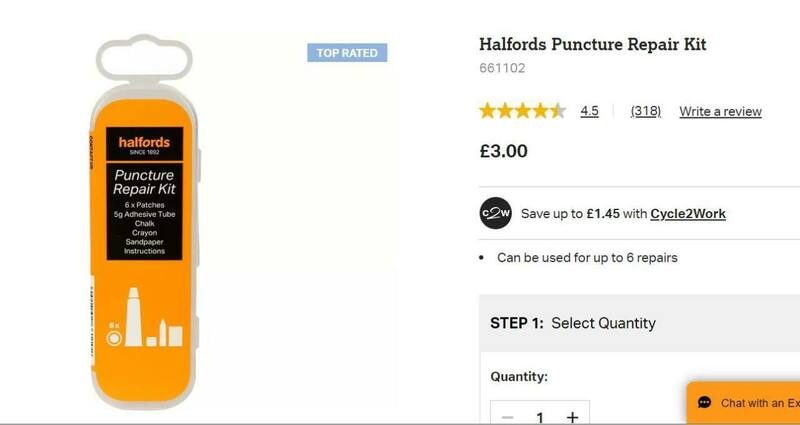The height and width of the screenshot is (425, 800).
Task: Click the £3.00 price
Action: 504,152
